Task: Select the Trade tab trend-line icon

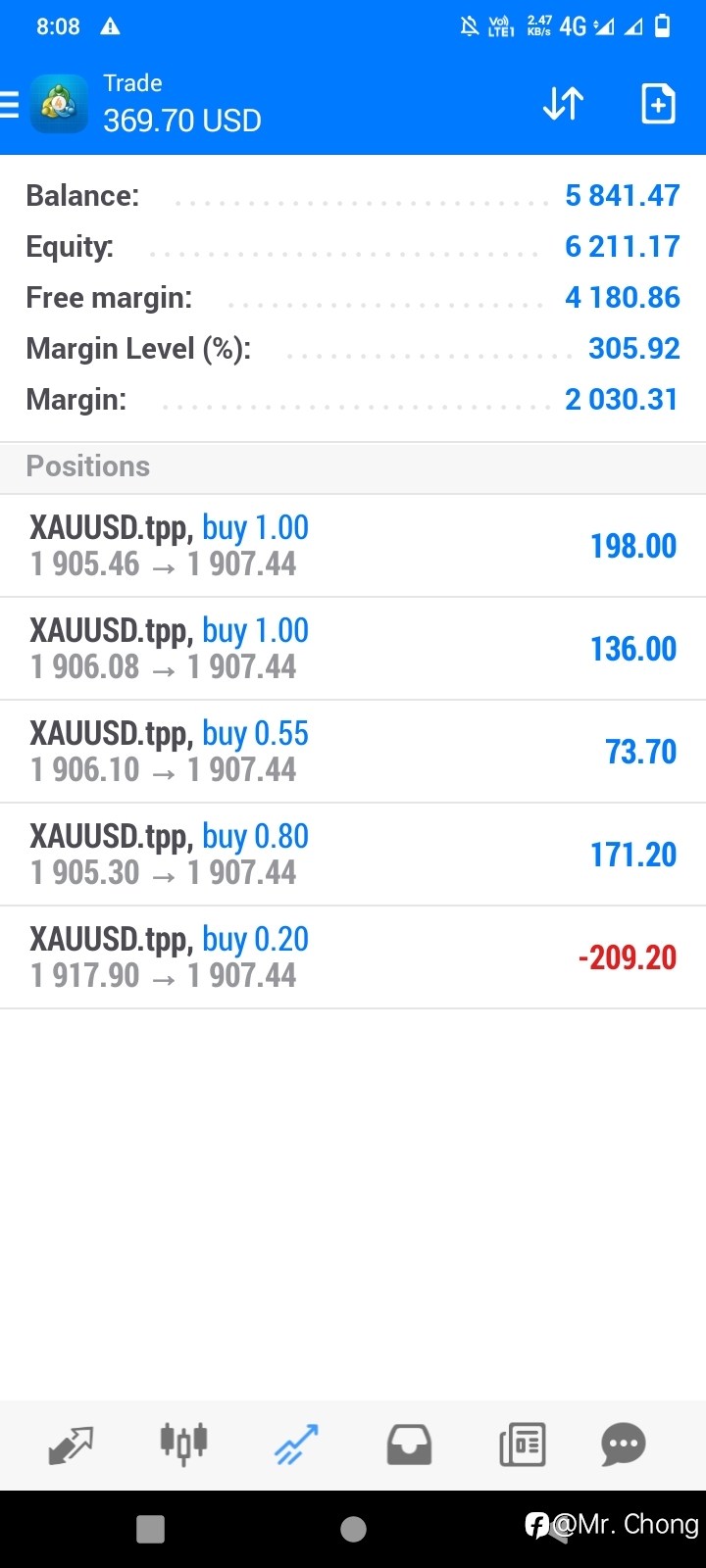Action: (296, 1445)
